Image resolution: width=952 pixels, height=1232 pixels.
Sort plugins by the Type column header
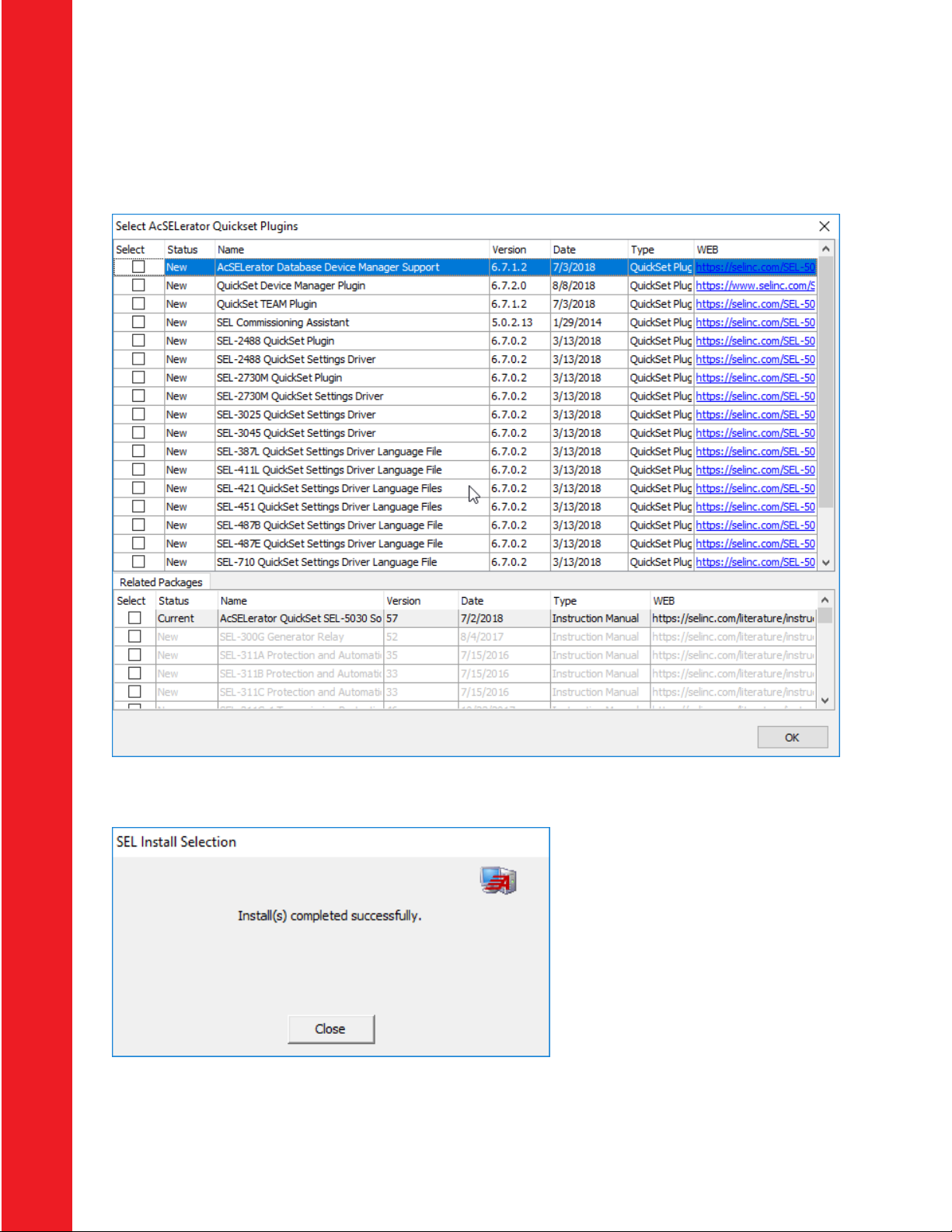661,250
